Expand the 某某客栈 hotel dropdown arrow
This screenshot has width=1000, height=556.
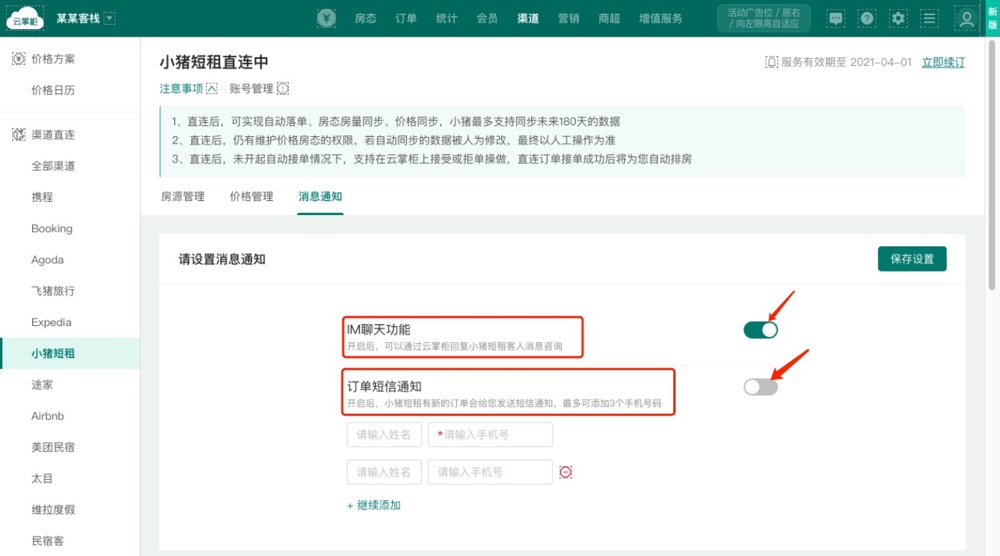coord(109,18)
